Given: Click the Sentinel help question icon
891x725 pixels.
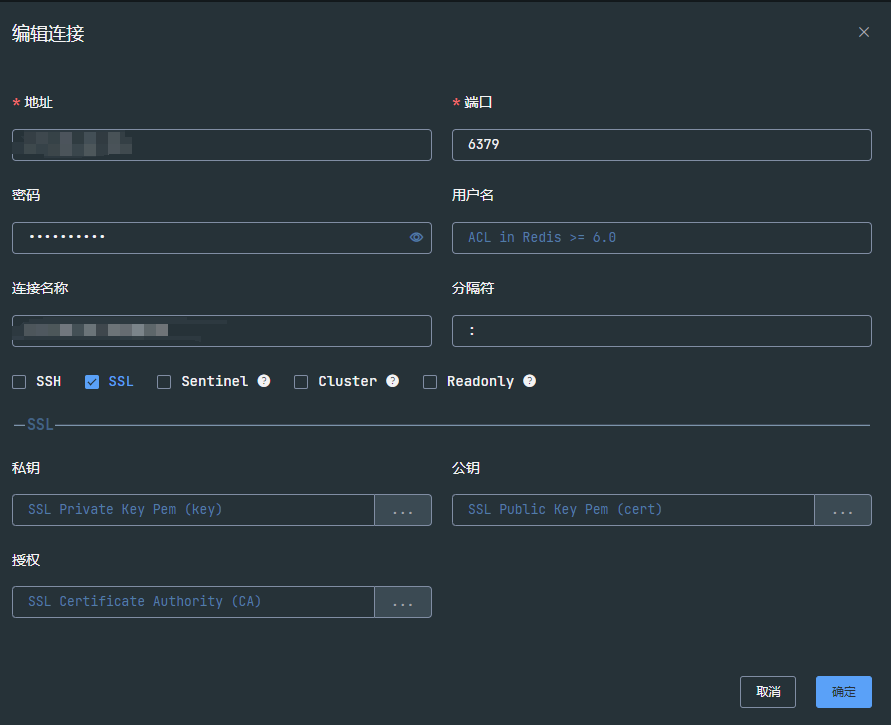Looking at the screenshot, I should [264, 381].
